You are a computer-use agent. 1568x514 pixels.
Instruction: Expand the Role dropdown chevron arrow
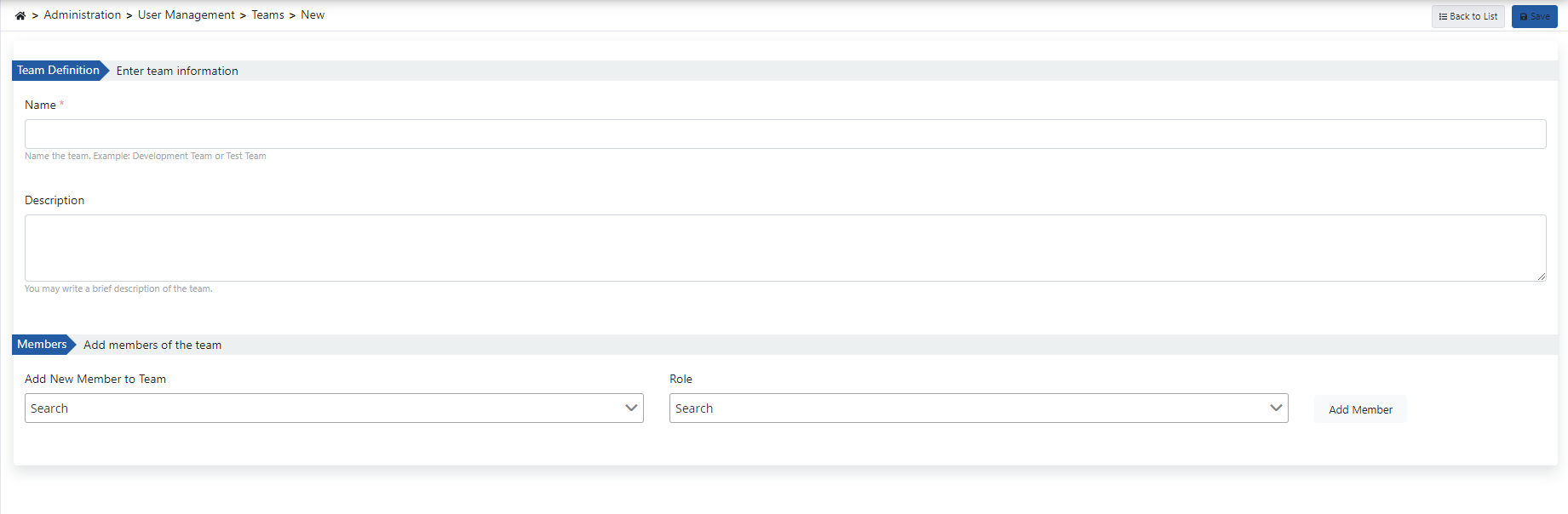(x=1276, y=408)
